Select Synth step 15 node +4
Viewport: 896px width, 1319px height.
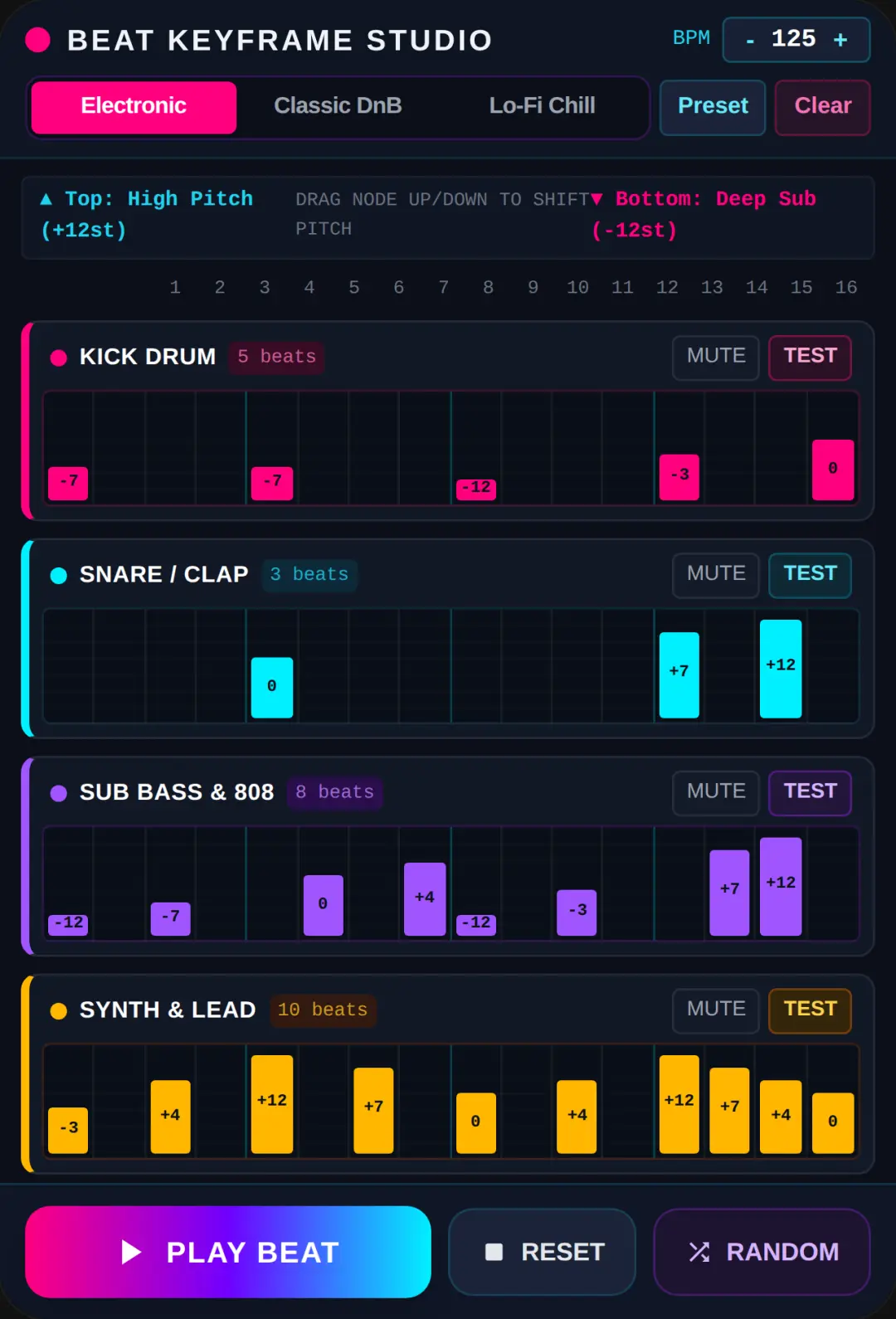click(781, 1117)
